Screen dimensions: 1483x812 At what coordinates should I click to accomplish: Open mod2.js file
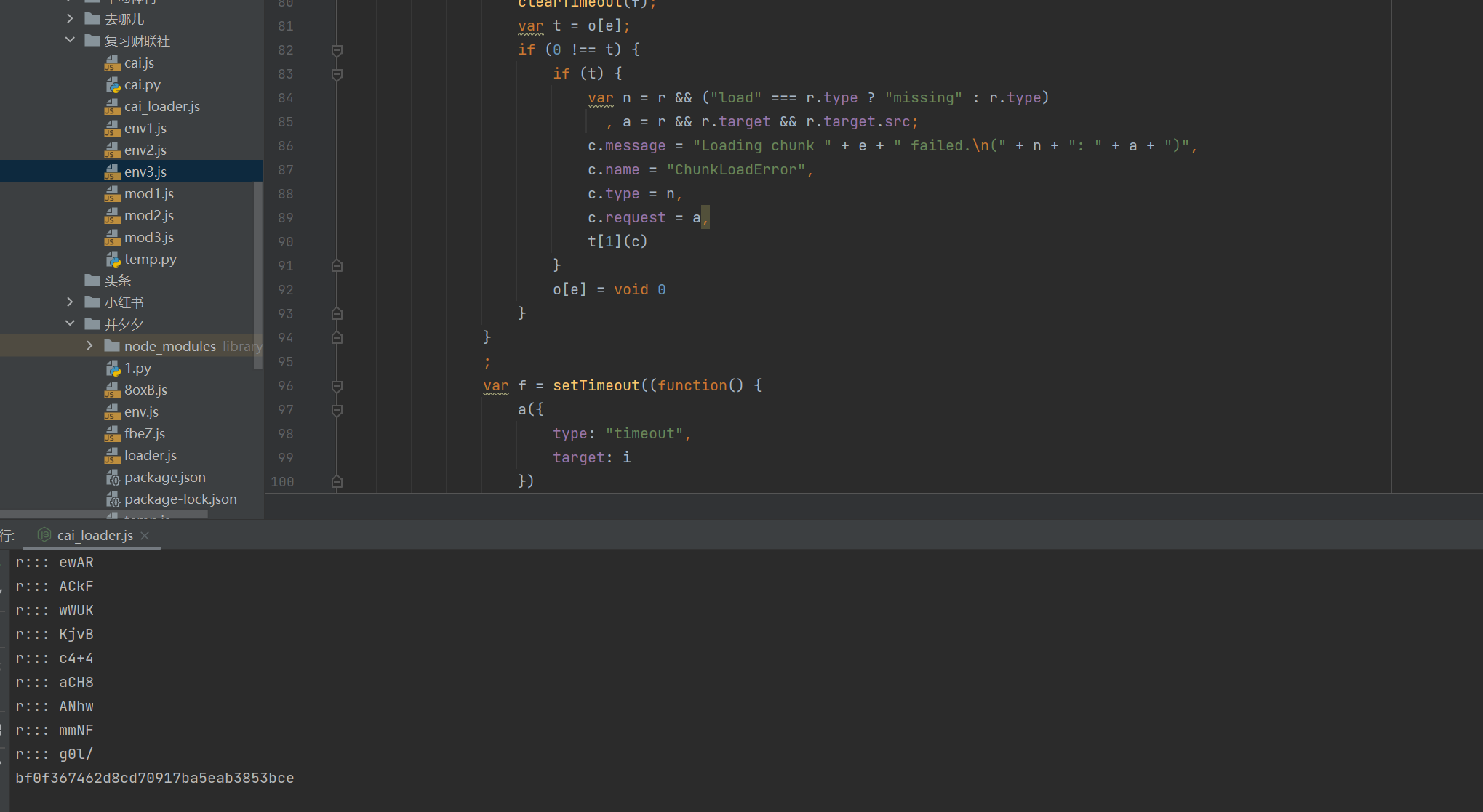tap(149, 216)
